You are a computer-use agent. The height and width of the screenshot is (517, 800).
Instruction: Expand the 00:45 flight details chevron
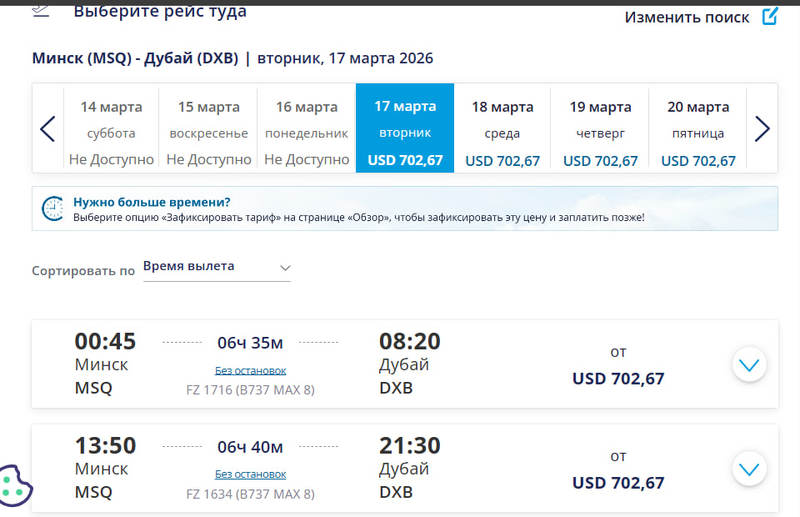749,365
